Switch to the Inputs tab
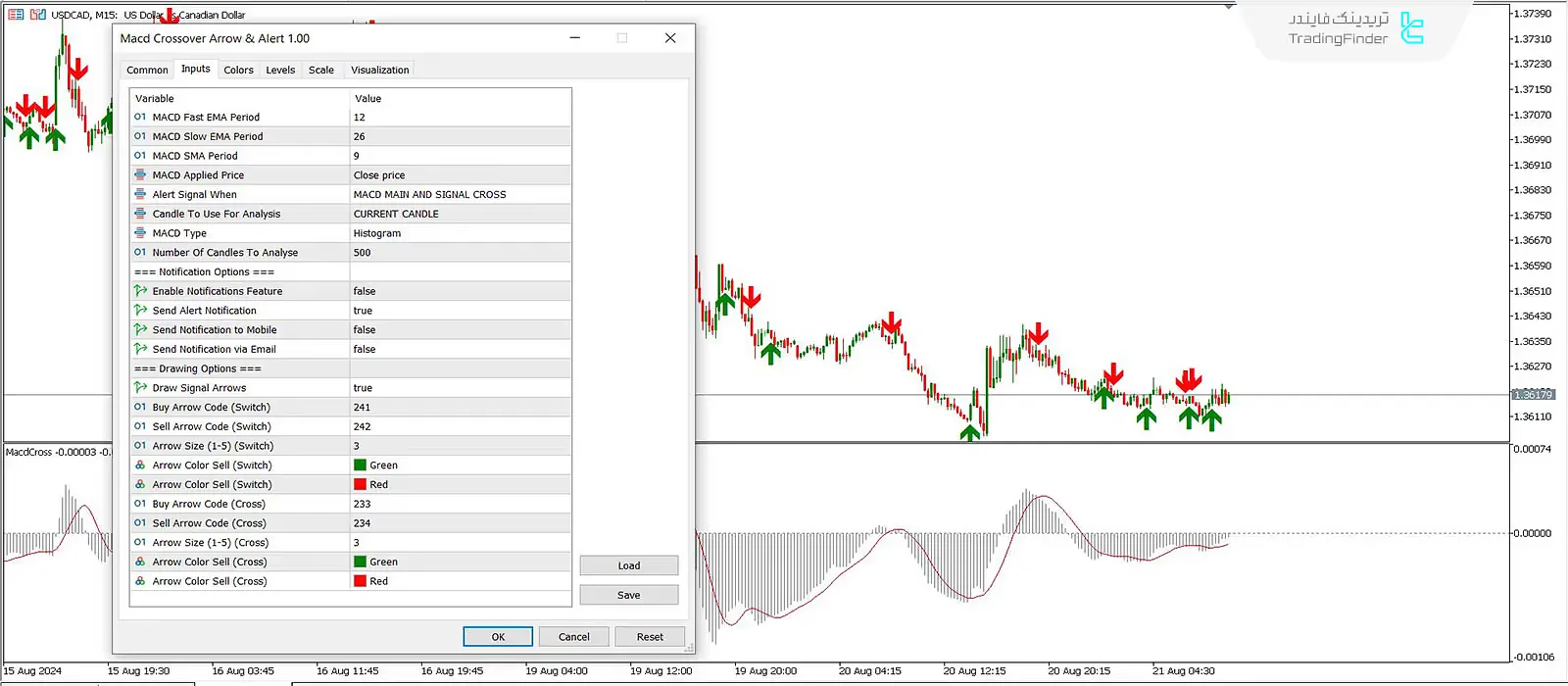Viewport: 1568px width, 686px height. pyautogui.click(x=195, y=69)
